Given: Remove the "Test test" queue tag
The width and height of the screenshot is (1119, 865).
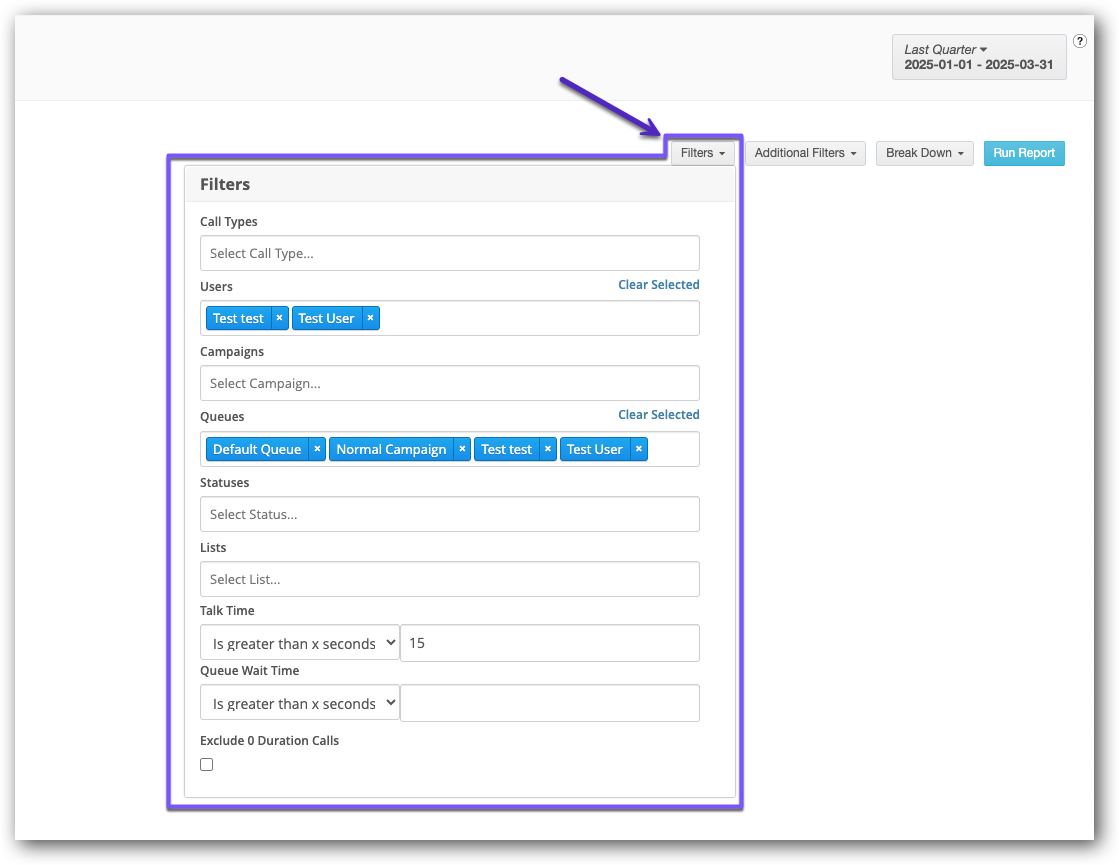Looking at the screenshot, I should pyautogui.click(x=547, y=448).
